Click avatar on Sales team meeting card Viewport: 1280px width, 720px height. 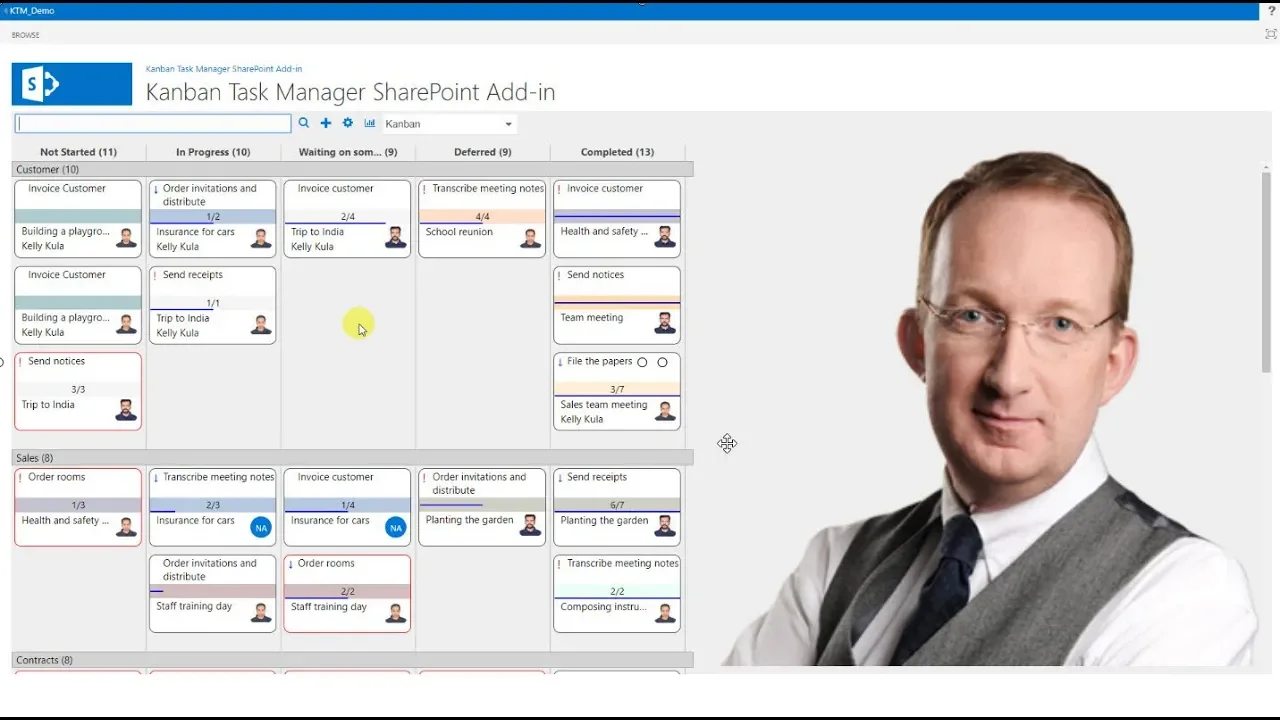point(665,411)
